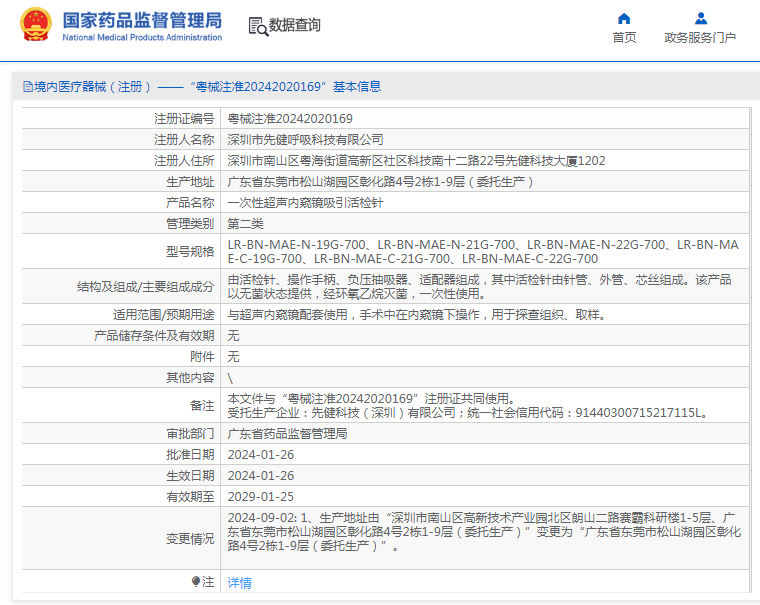Screen dimensions: 760x605
Task: Click the 适用范围/预期用途 label
Action: (163, 315)
